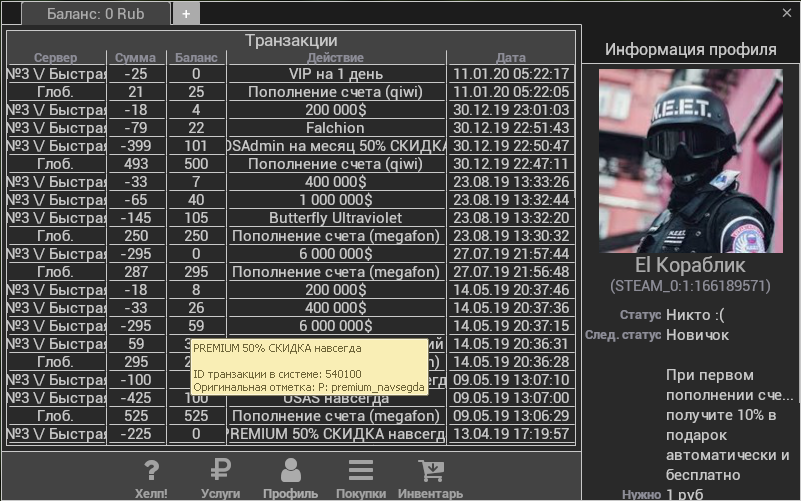Image resolution: width=801 pixels, height=501 pixels.
Task: Select the Butterfly Ultraviolet transaction
Action: pos(335,218)
